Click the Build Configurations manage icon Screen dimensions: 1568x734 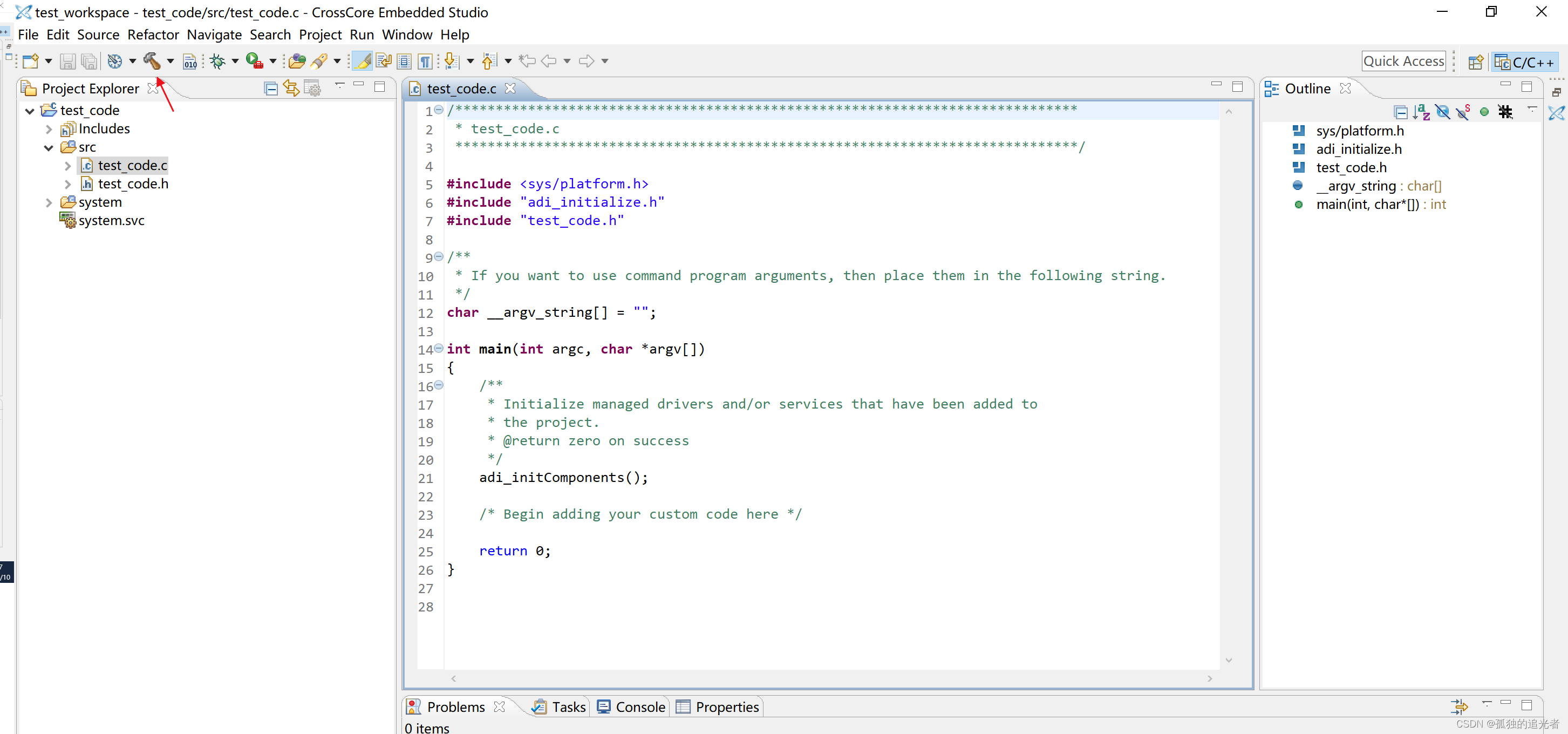tap(114, 61)
